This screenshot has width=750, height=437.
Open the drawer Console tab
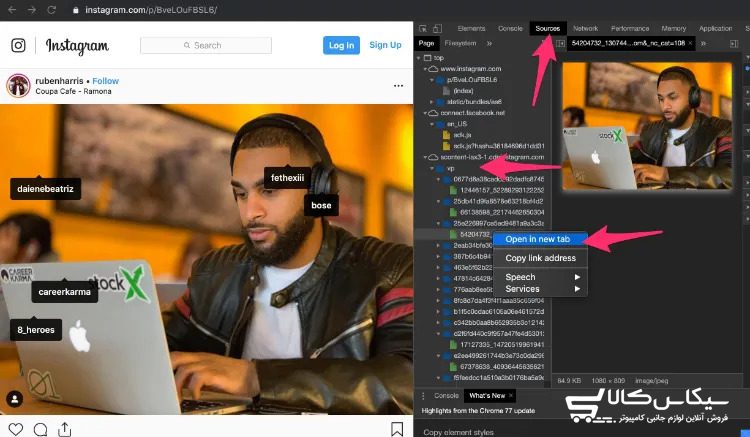coord(446,396)
